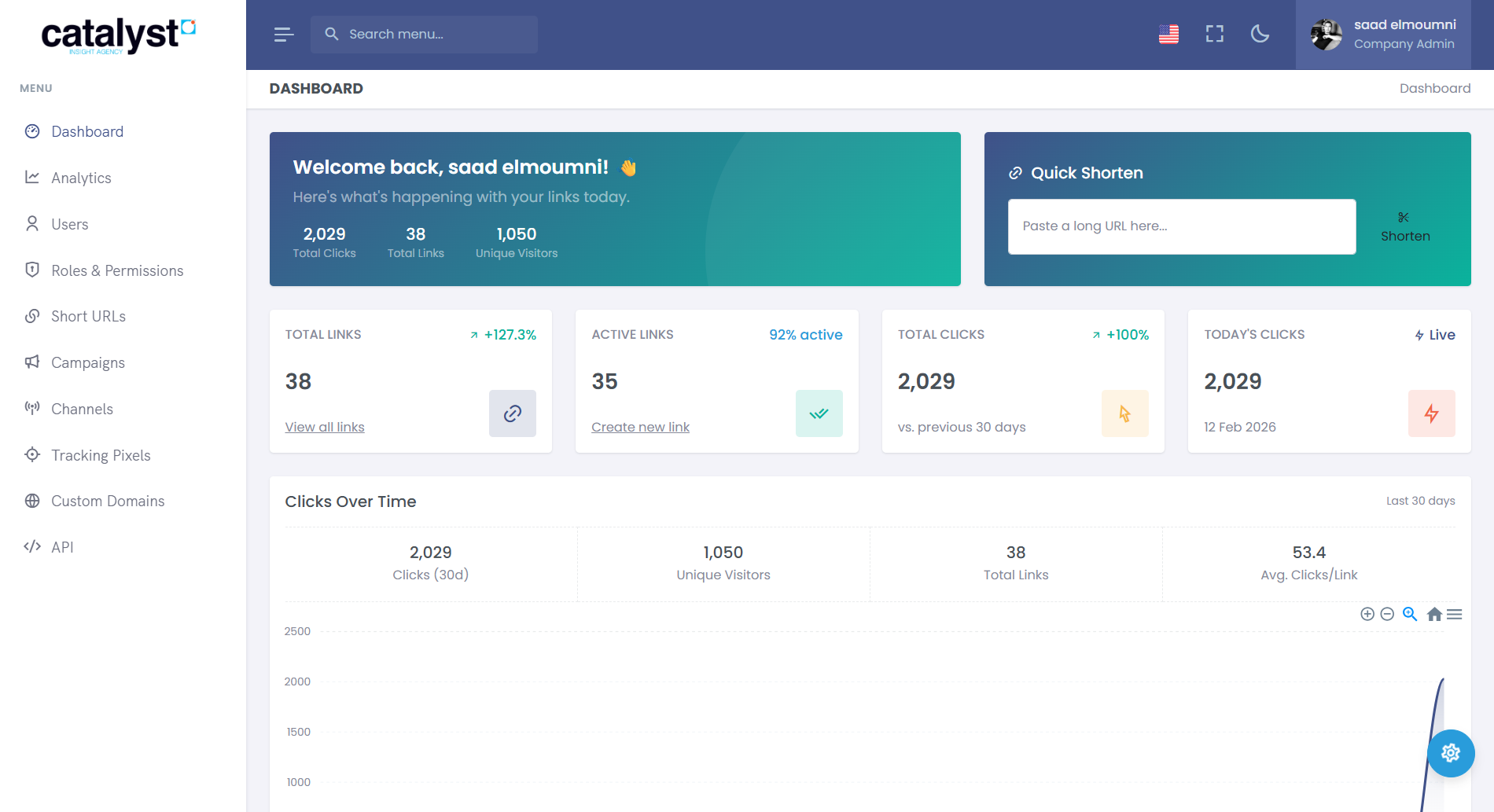Select Dashboard in the breadcrumb
Image resolution: width=1494 pixels, height=812 pixels.
tap(1435, 88)
